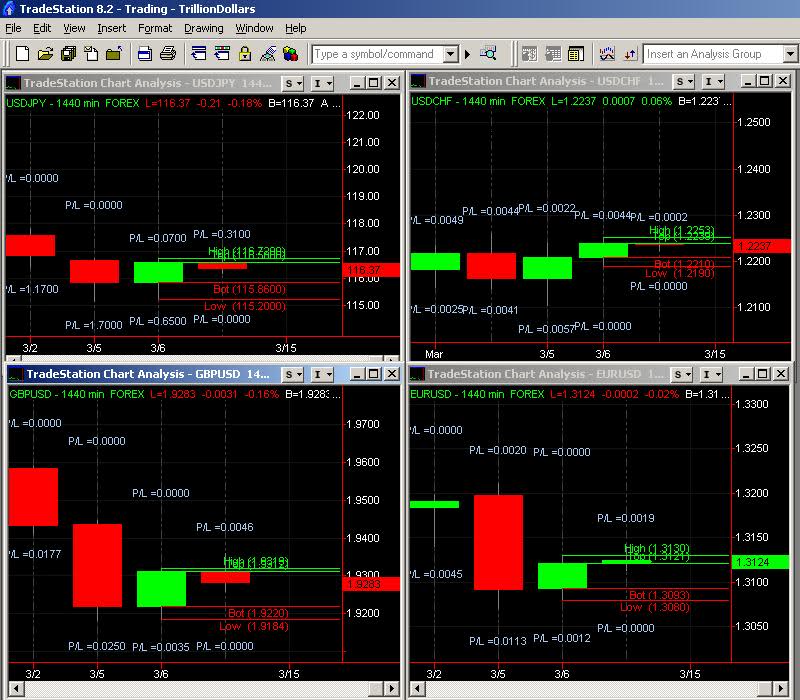Viewport: 800px width, 700px height.
Task: Click the GBPUSD chart right scroll arrow
Action: click(x=391, y=689)
